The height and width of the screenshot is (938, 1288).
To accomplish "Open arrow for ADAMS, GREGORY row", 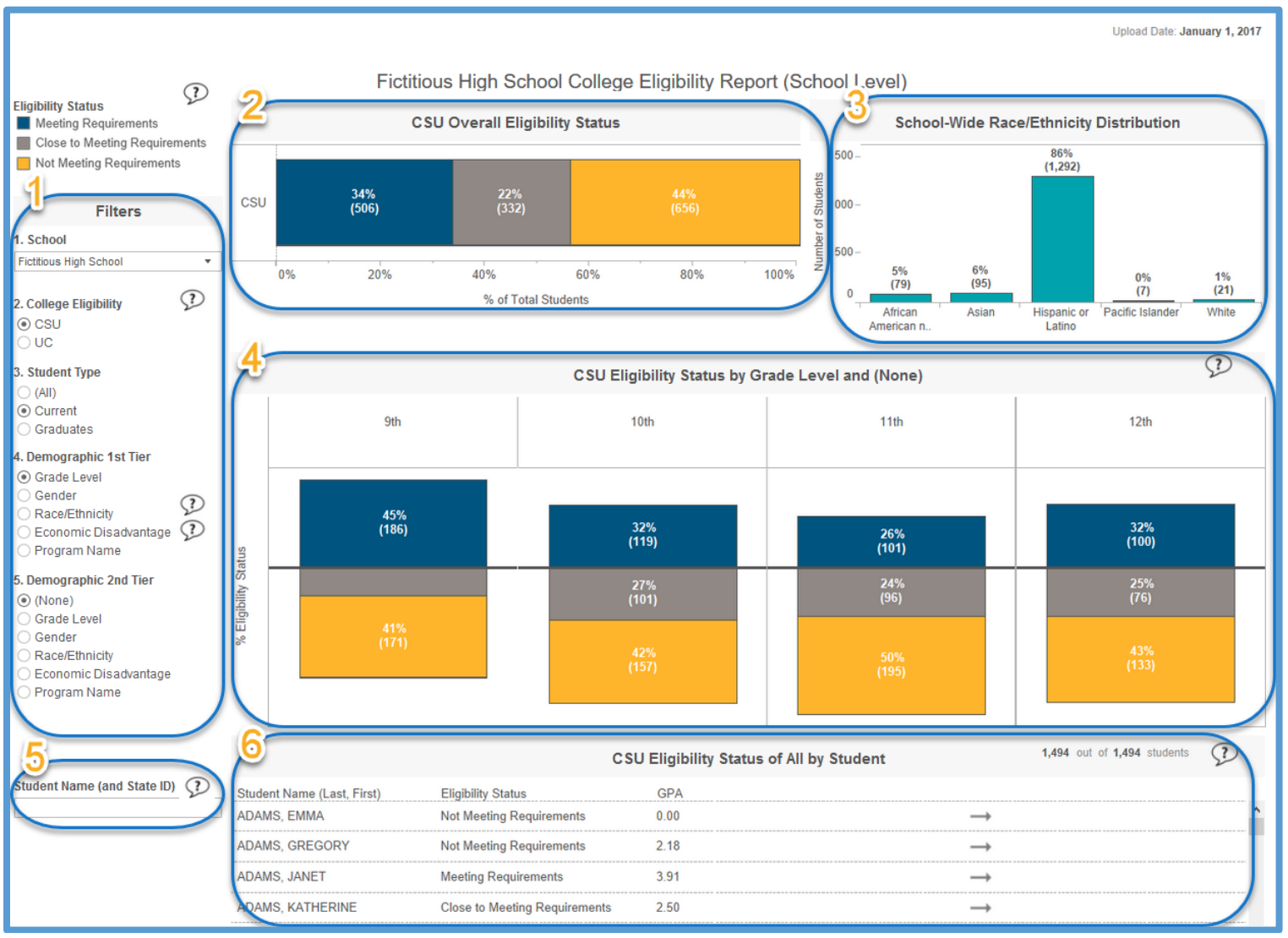I will pyautogui.click(x=980, y=847).
